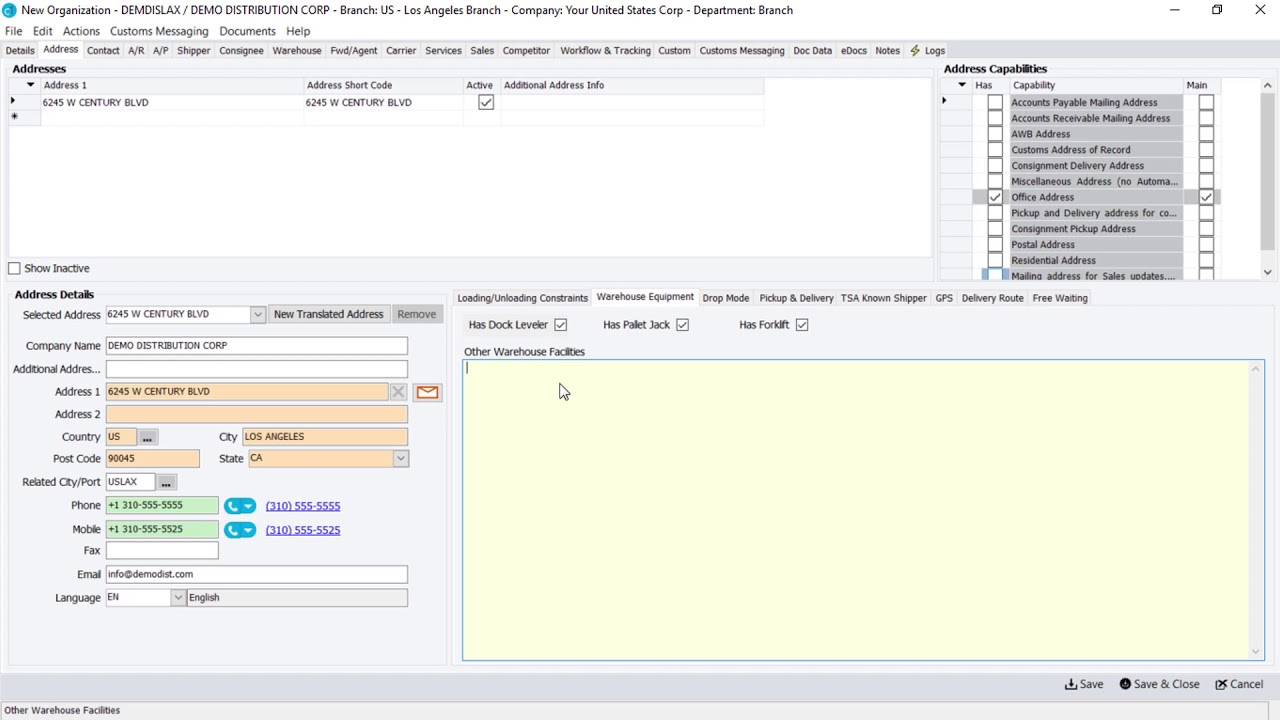This screenshot has width=1280, height=720.
Task: Click the envelope icon beside Address 1
Action: [427, 392]
